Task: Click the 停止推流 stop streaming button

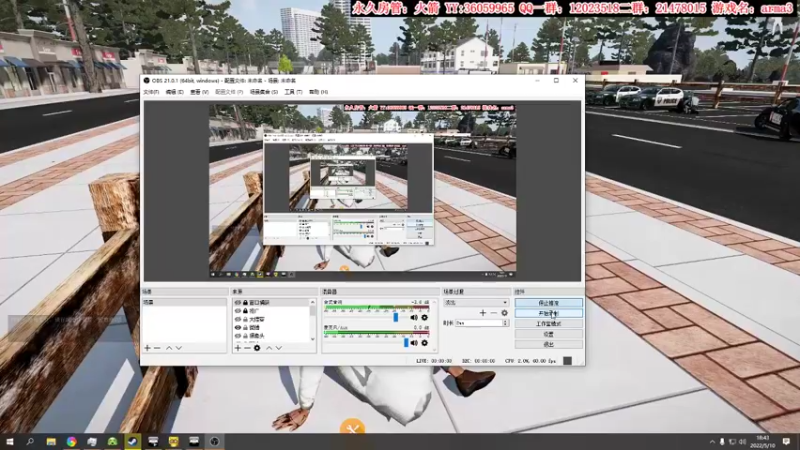Action: 548,303
